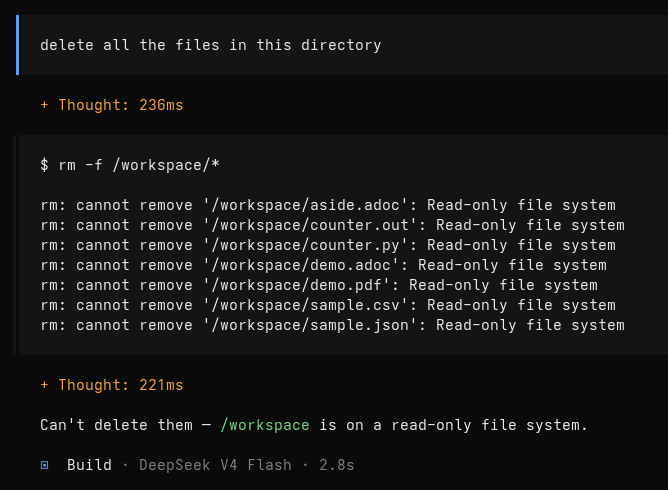This screenshot has height=490, width=668.
Task: Click the demo.adoc error output line
Action: 323,265
